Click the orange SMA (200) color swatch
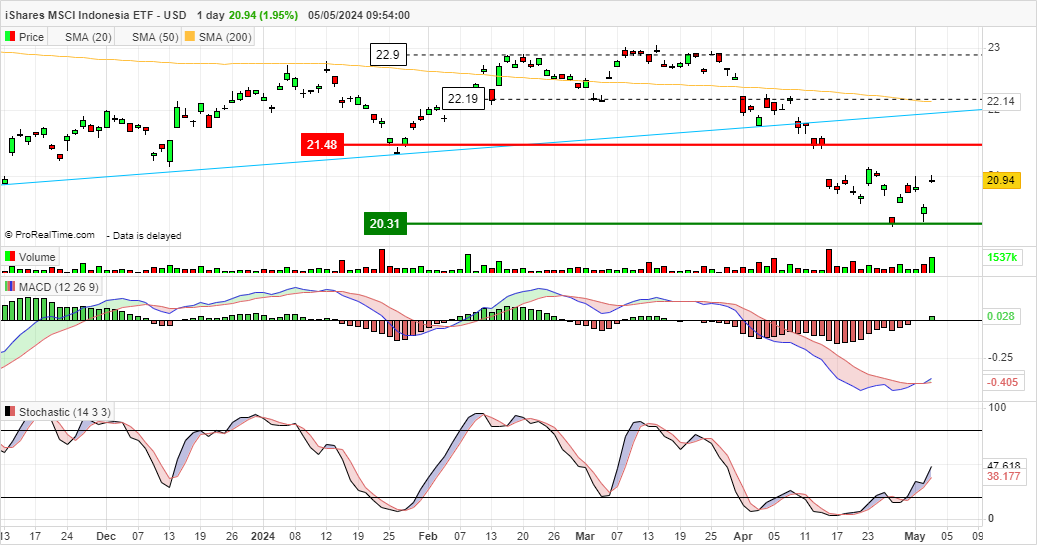 [x=190, y=37]
